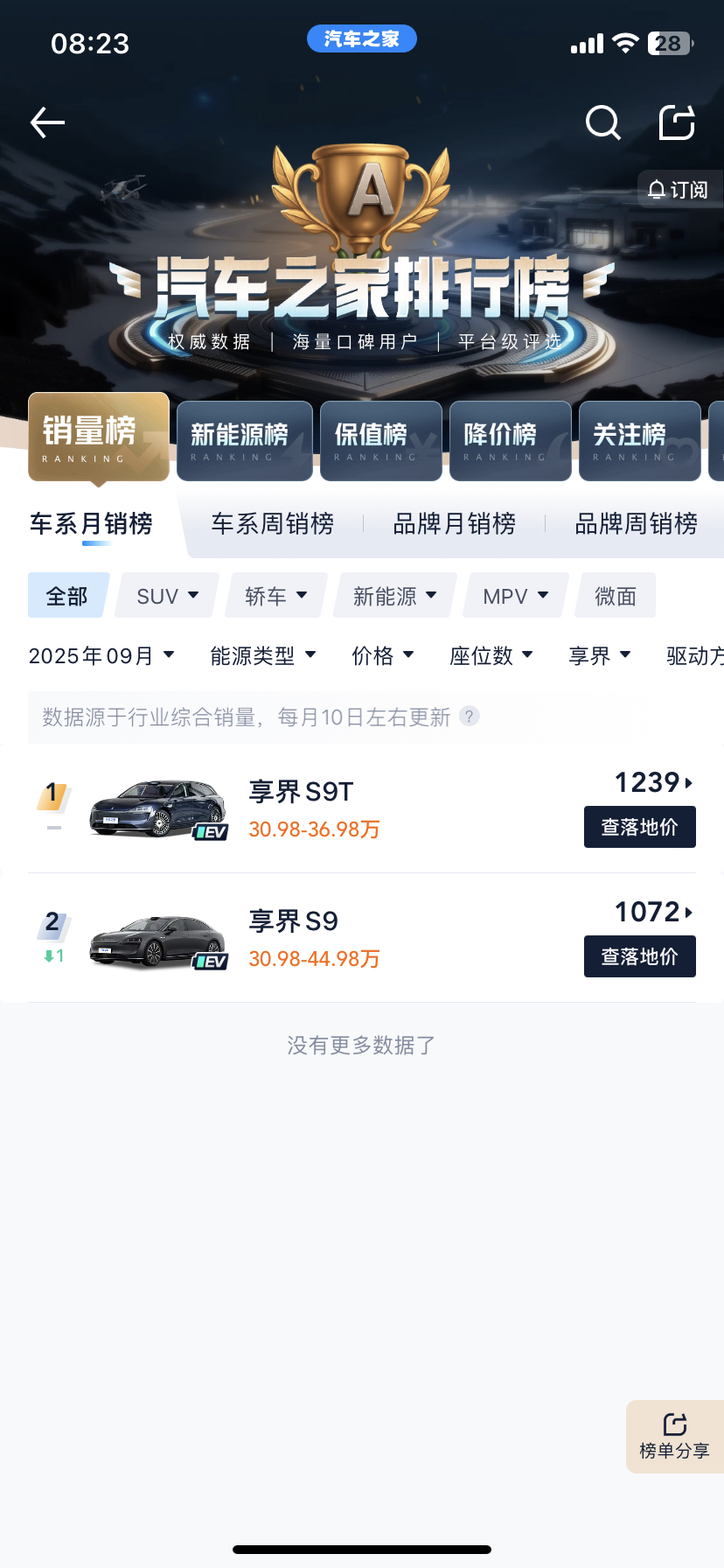
Task: Click the question mark help icon
Action: pos(470,717)
